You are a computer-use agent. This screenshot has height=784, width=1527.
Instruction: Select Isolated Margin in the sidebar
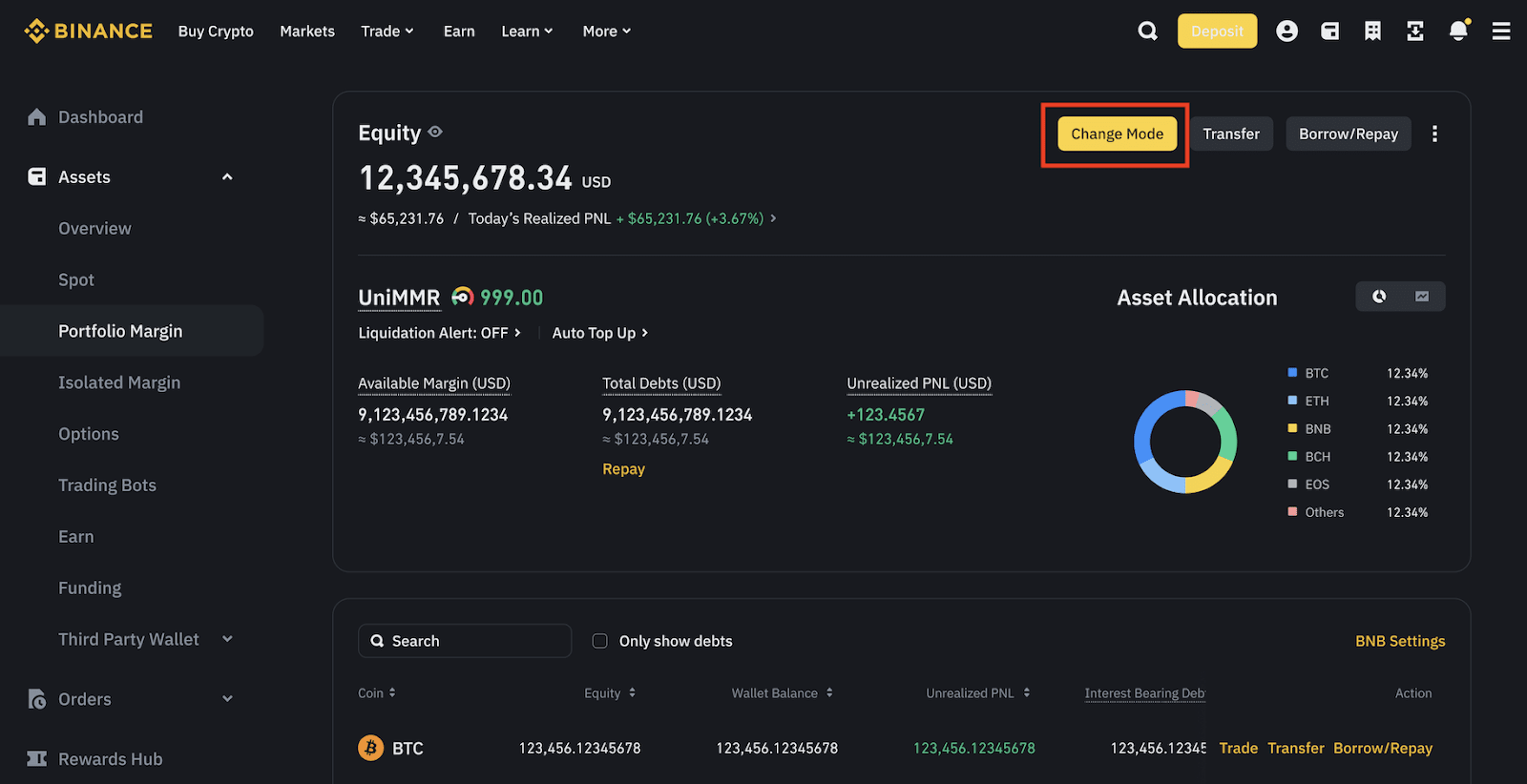[x=119, y=382]
